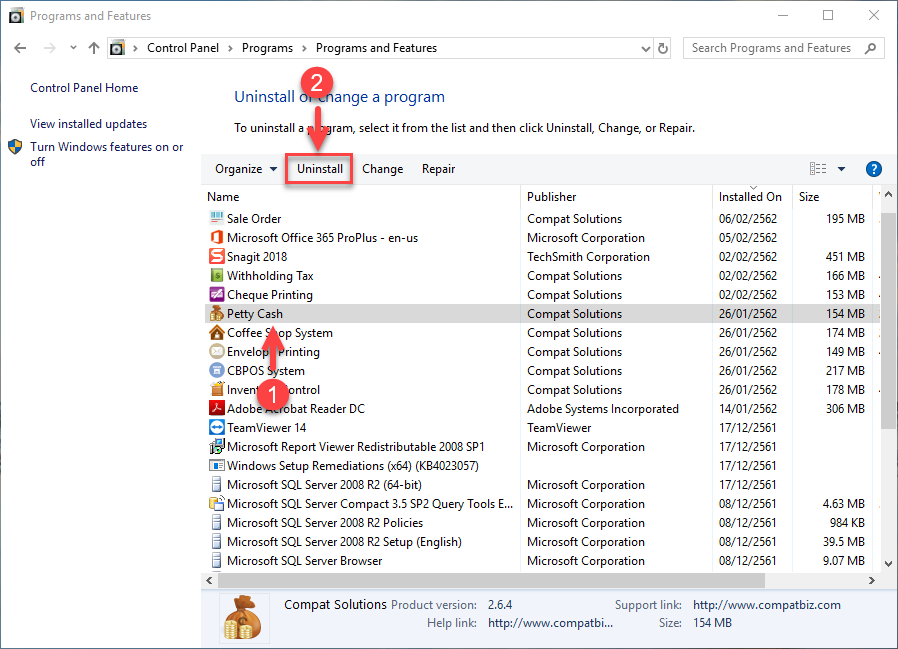This screenshot has width=898, height=649.
Task: Click the SQL Server Compact Query Tools icon
Action: coord(216,503)
